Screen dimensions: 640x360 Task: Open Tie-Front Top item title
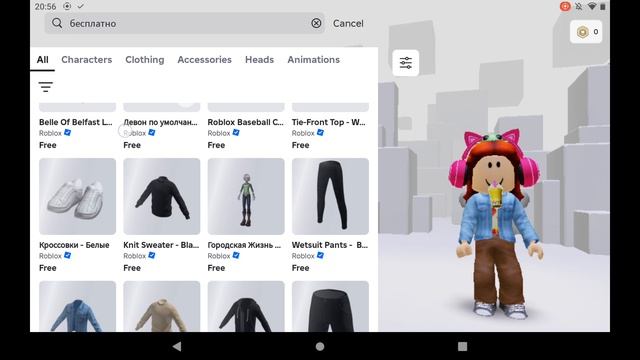pos(329,122)
